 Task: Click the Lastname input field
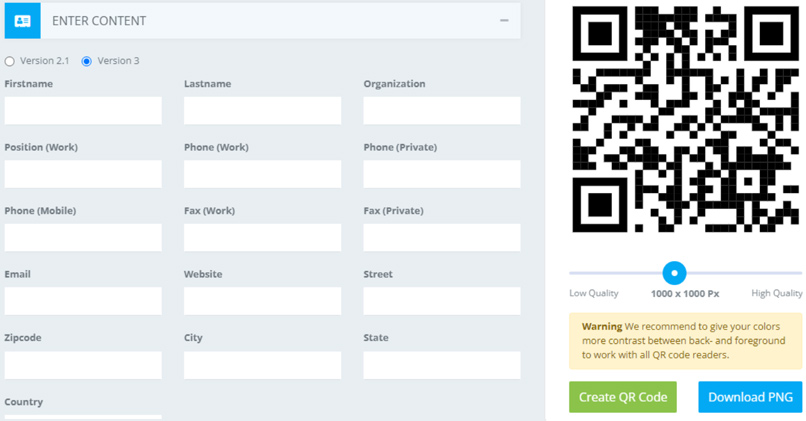point(263,111)
